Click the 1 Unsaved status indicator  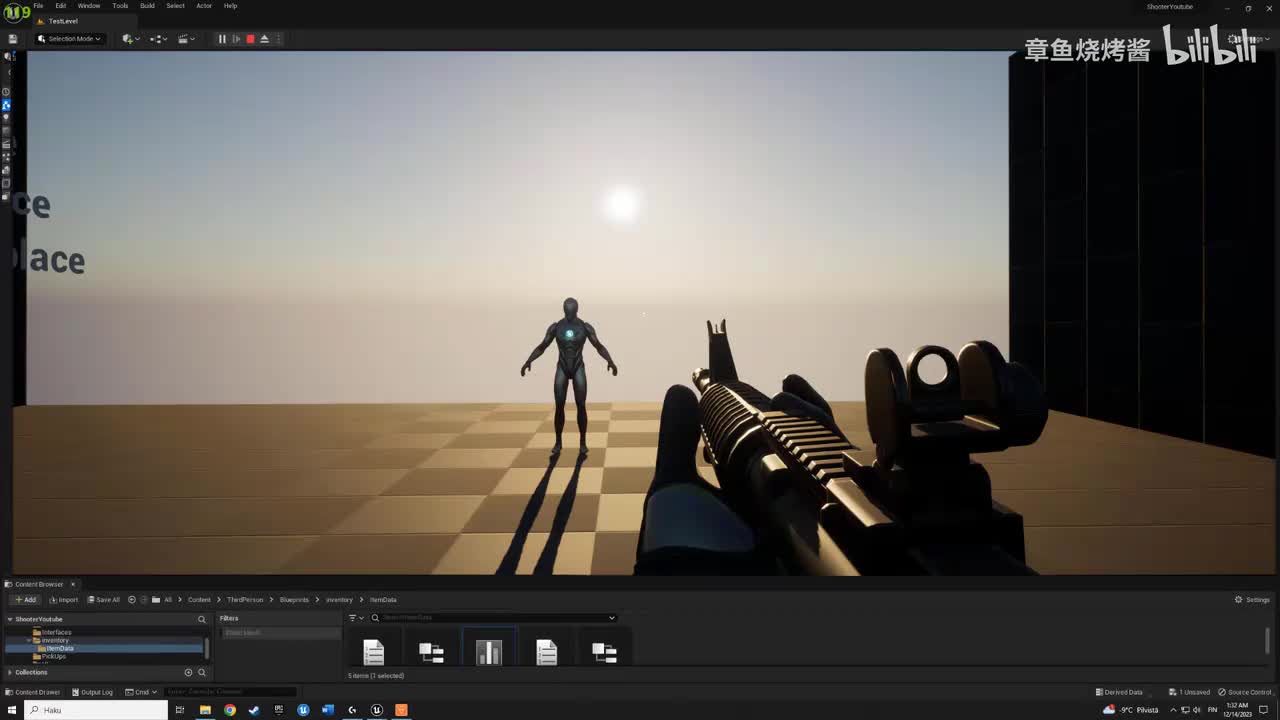point(1190,692)
